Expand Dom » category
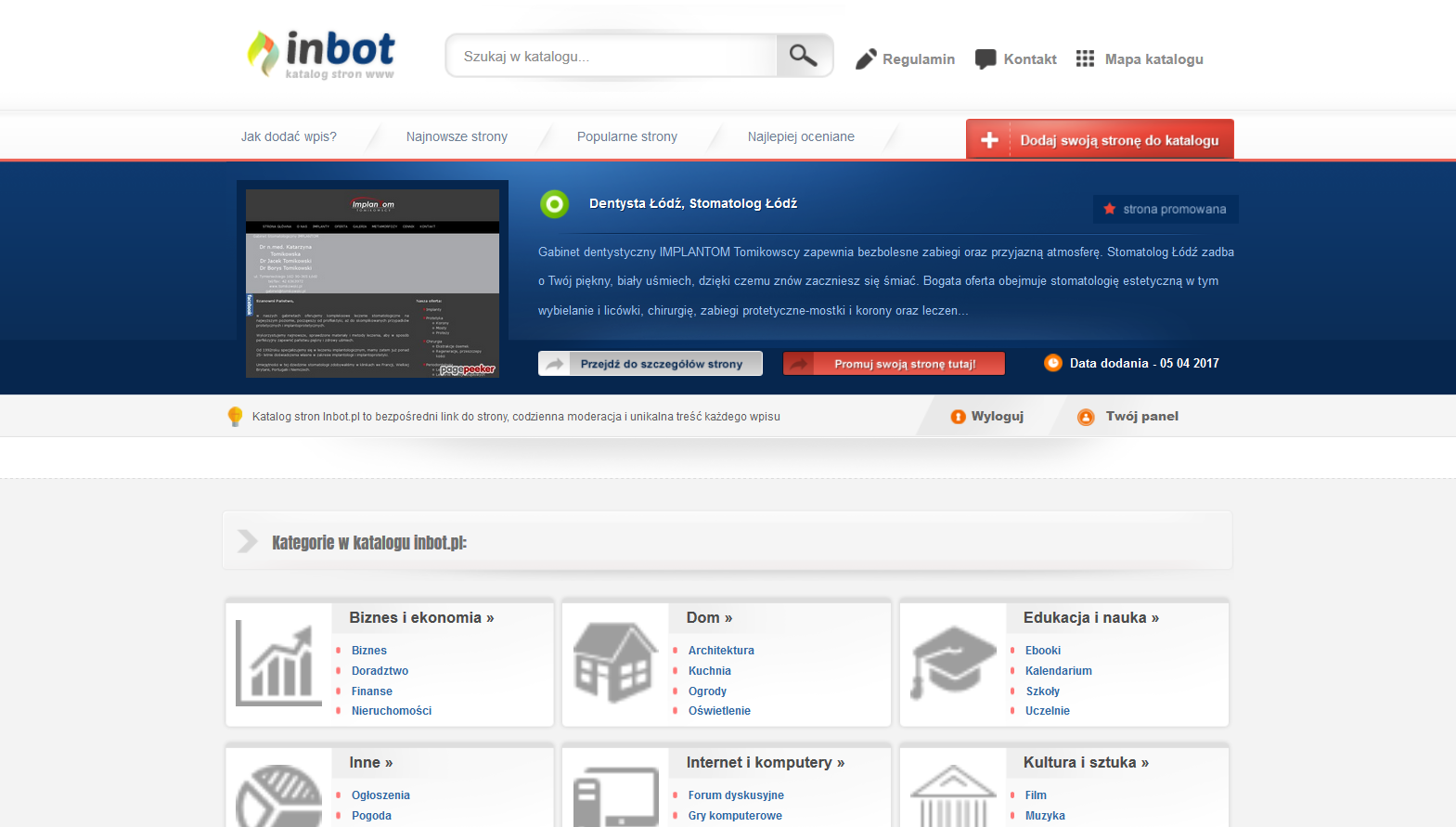The image size is (1456, 827). [x=709, y=618]
